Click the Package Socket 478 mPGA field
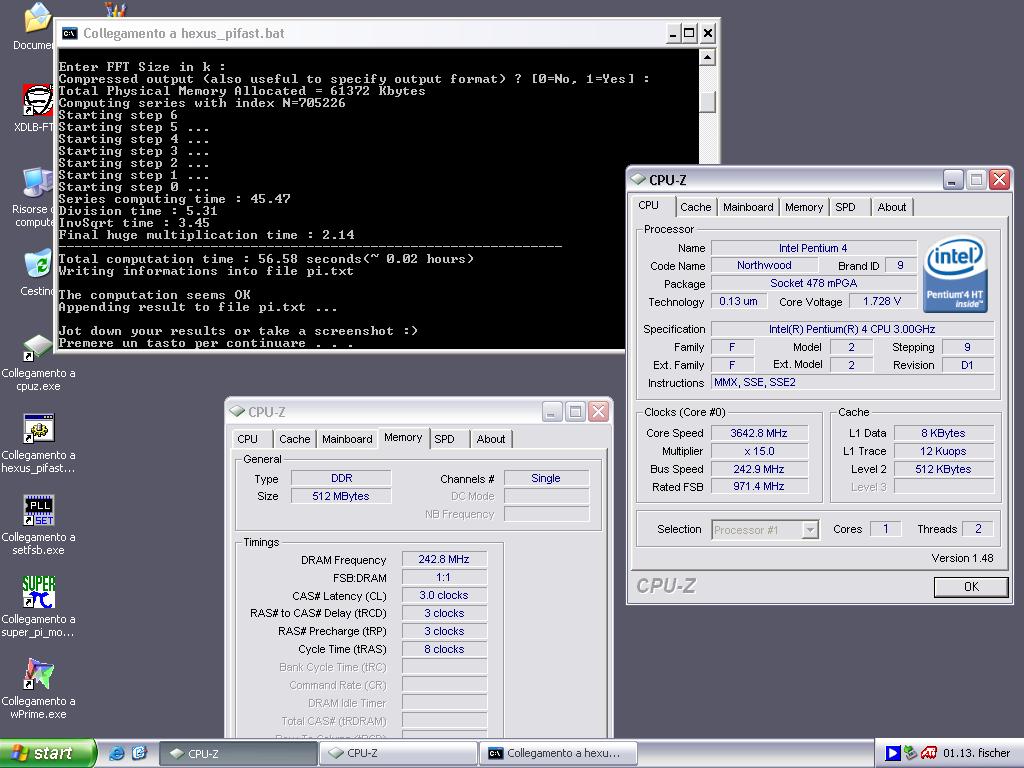The height and width of the screenshot is (768, 1024). (814, 283)
